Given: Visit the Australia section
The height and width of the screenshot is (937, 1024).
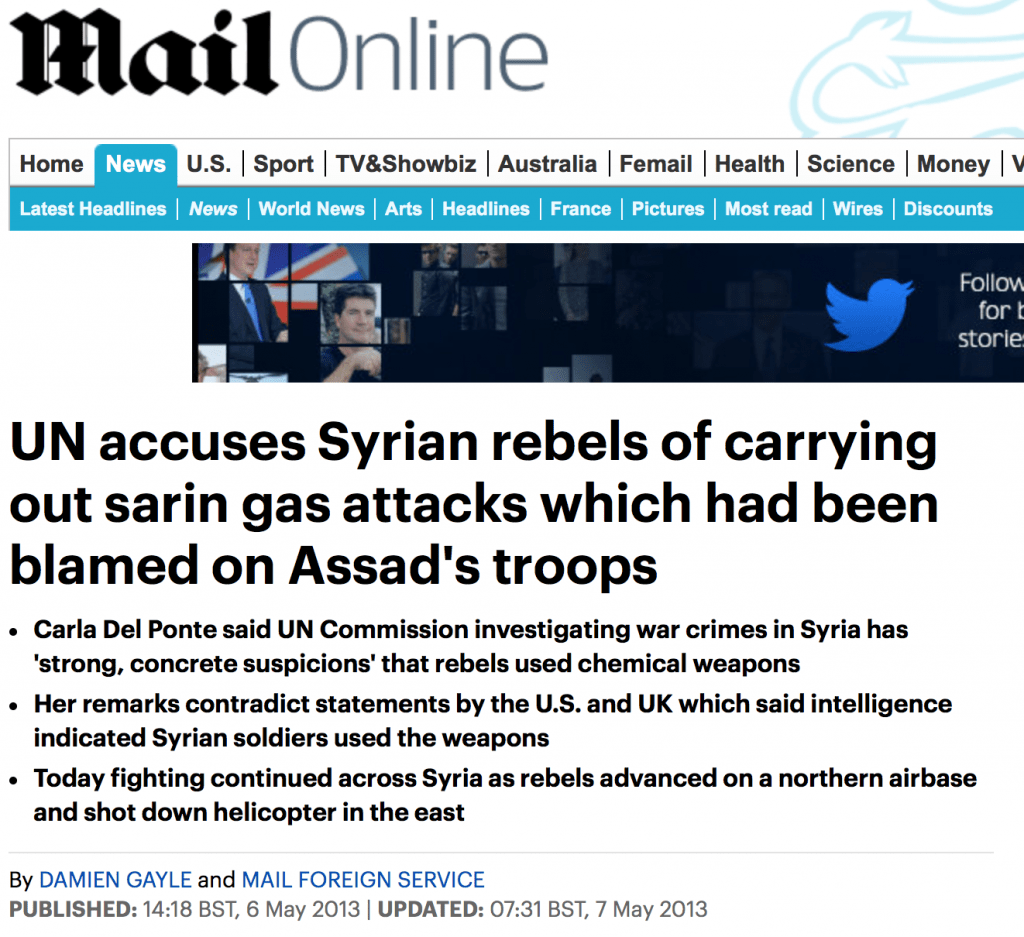Looking at the screenshot, I should [547, 163].
